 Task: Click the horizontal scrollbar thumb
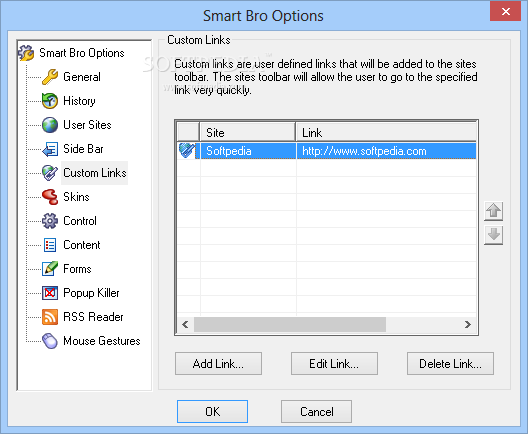(290, 325)
